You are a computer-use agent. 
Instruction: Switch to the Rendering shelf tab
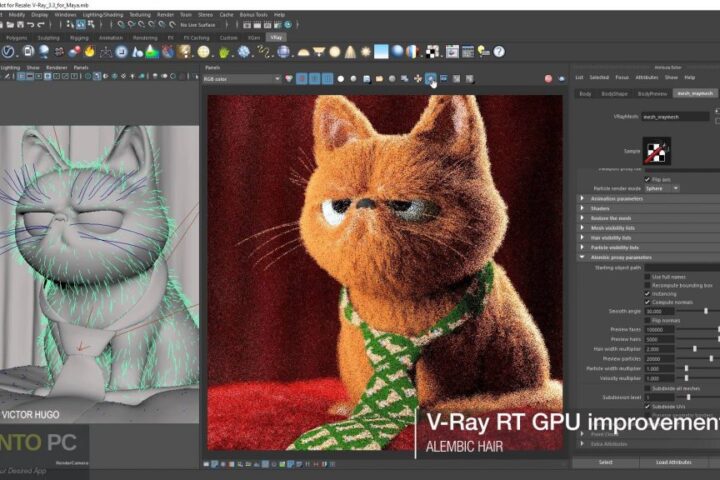click(x=145, y=38)
